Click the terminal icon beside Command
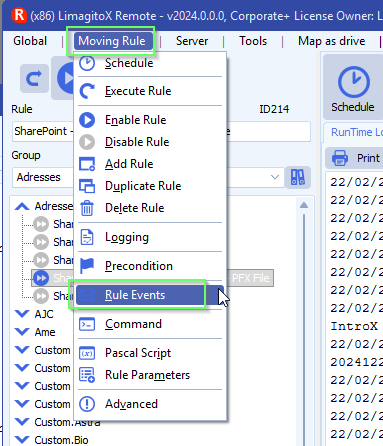Image resolution: width=383 pixels, height=446 pixels. point(87,324)
